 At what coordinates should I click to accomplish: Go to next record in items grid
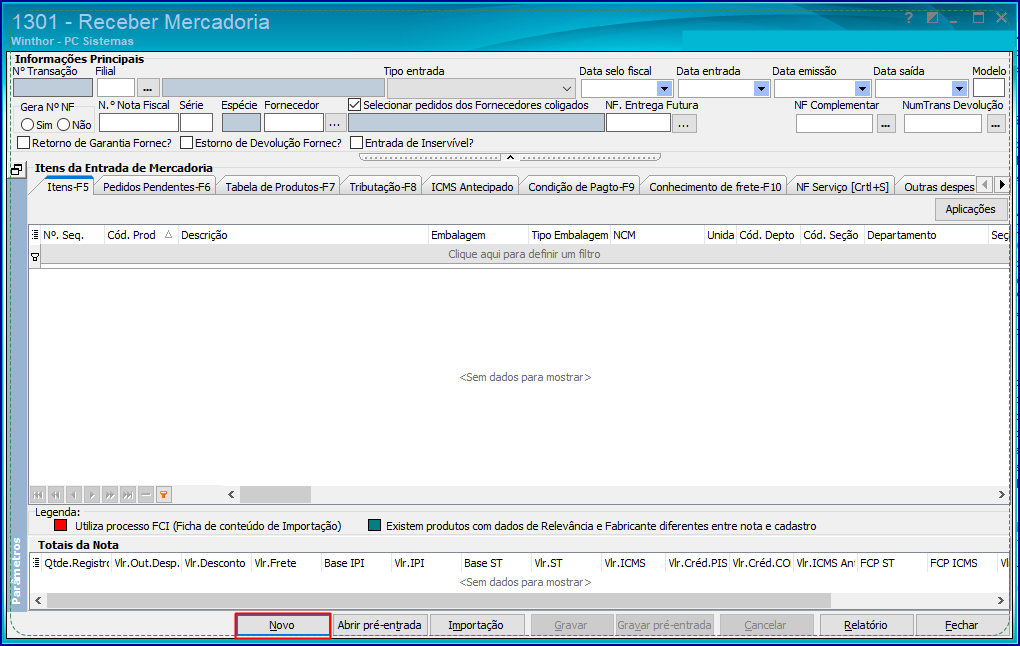click(92, 495)
